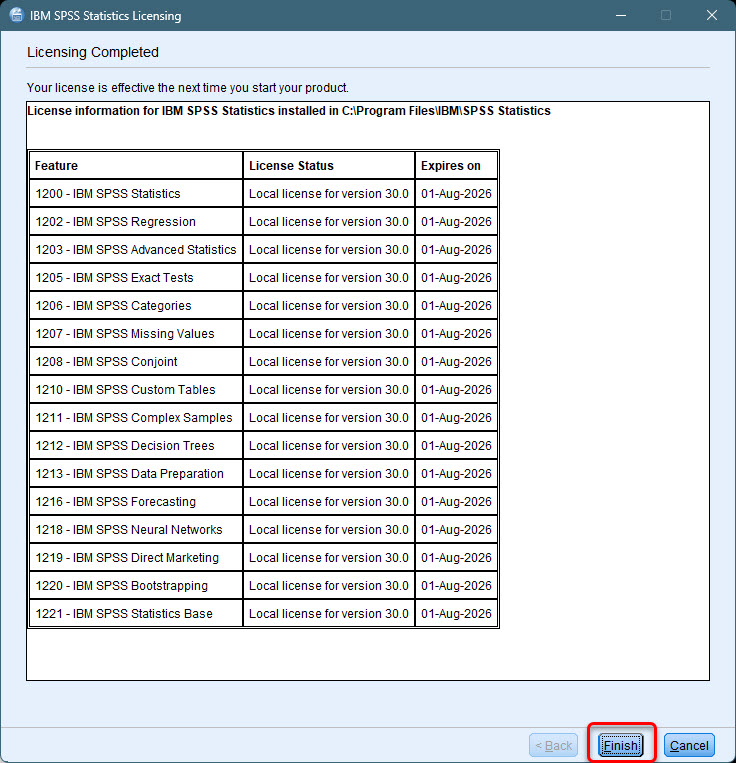736x763 pixels.
Task: Click the IBM SPSS Statistics Licensing window title
Action: coord(106,16)
